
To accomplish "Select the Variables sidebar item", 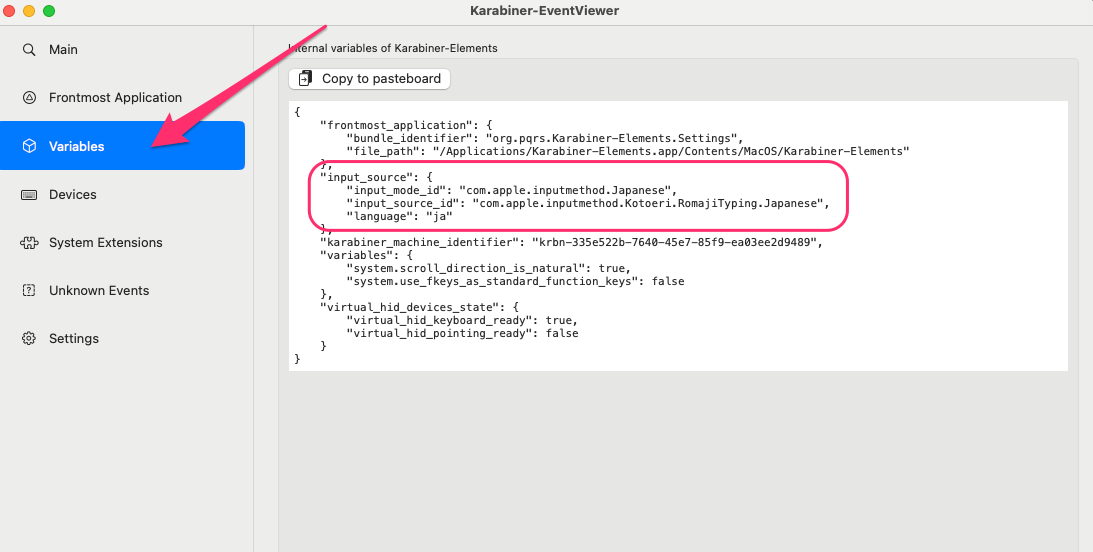I will pos(123,146).
